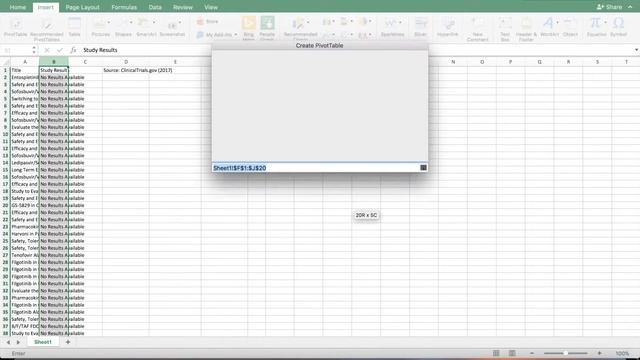Zoom in with the plus button
640x360 pixels.
[599, 353]
